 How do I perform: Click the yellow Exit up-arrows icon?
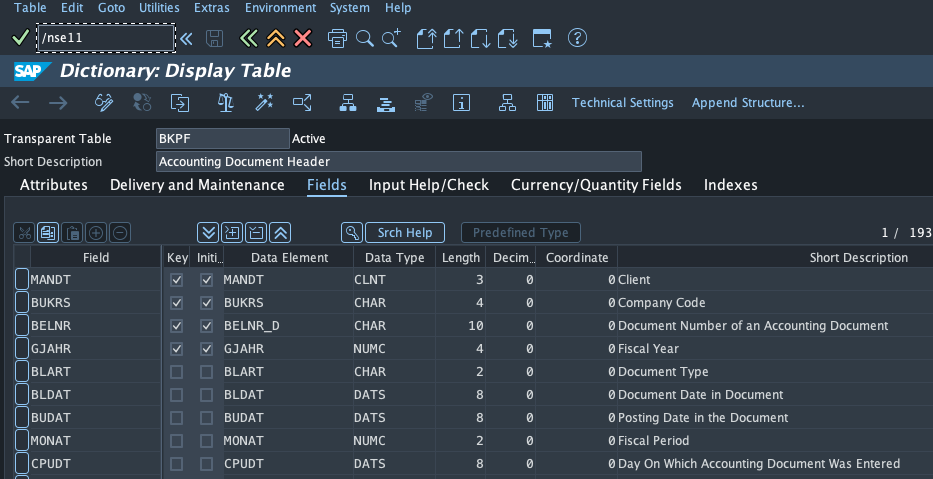[x=275, y=39]
